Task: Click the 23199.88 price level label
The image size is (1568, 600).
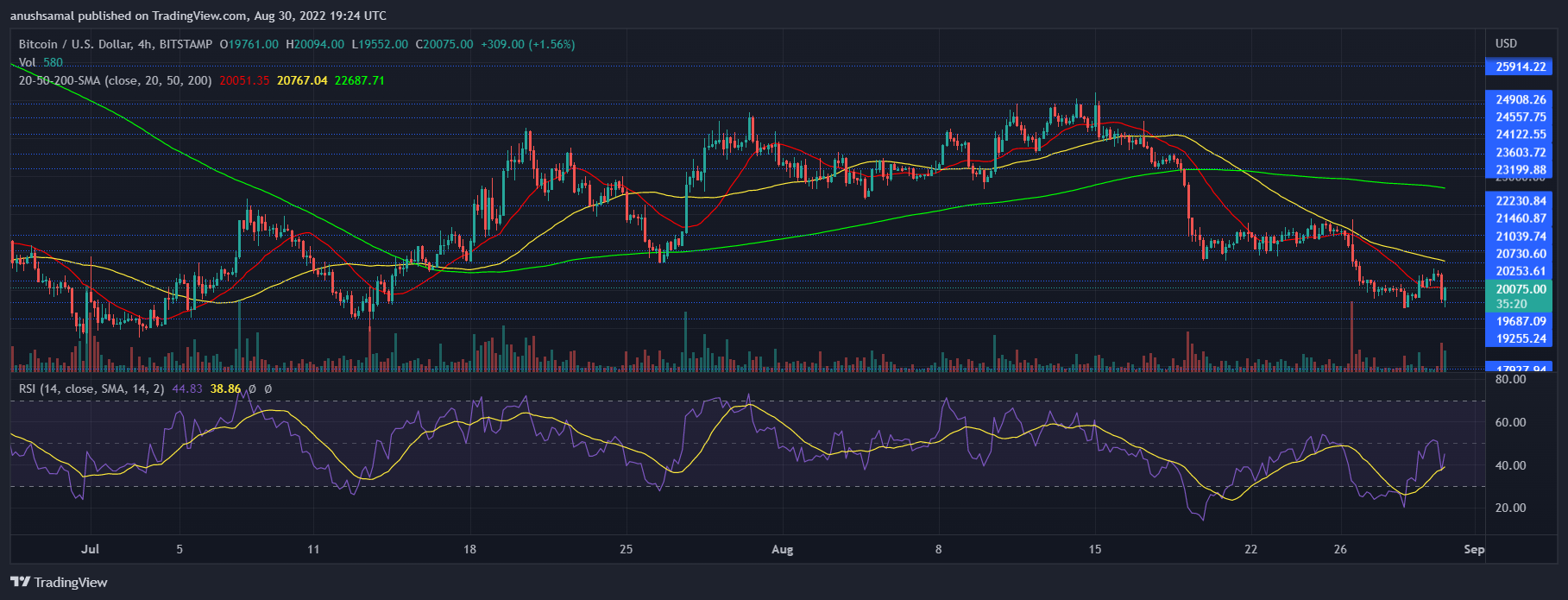Action: [x=1521, y=169]
